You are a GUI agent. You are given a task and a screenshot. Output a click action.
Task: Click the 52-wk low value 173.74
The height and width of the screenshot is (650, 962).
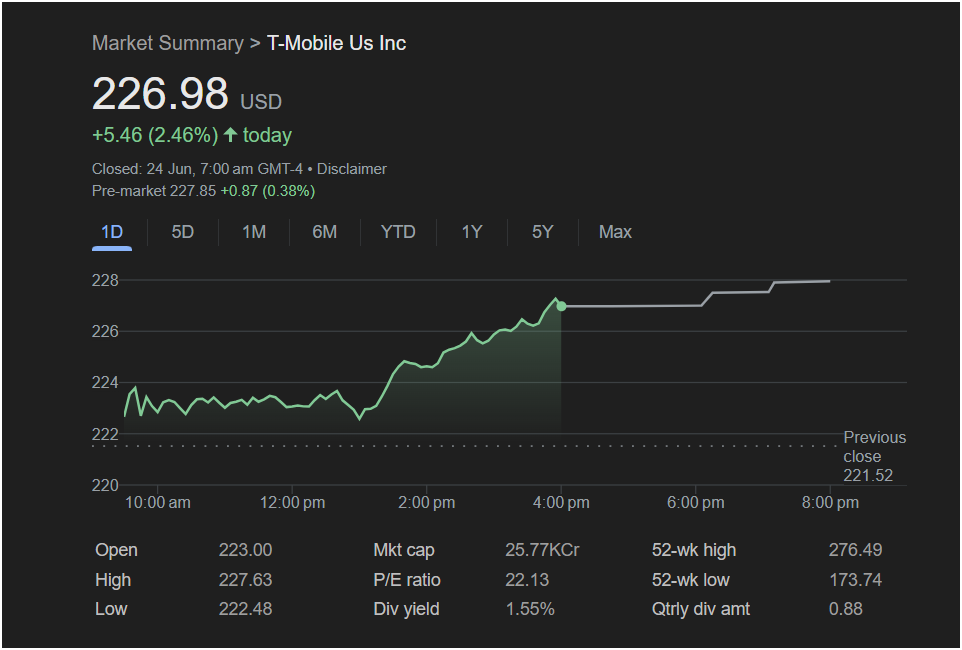tap(855, 579)
